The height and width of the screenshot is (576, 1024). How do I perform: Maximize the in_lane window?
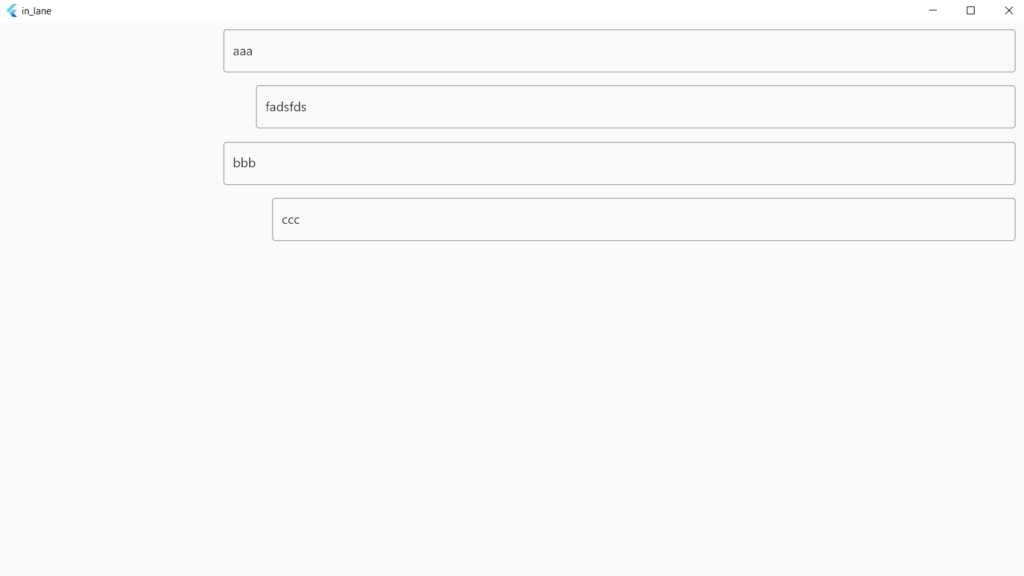(x=970, y=11)
